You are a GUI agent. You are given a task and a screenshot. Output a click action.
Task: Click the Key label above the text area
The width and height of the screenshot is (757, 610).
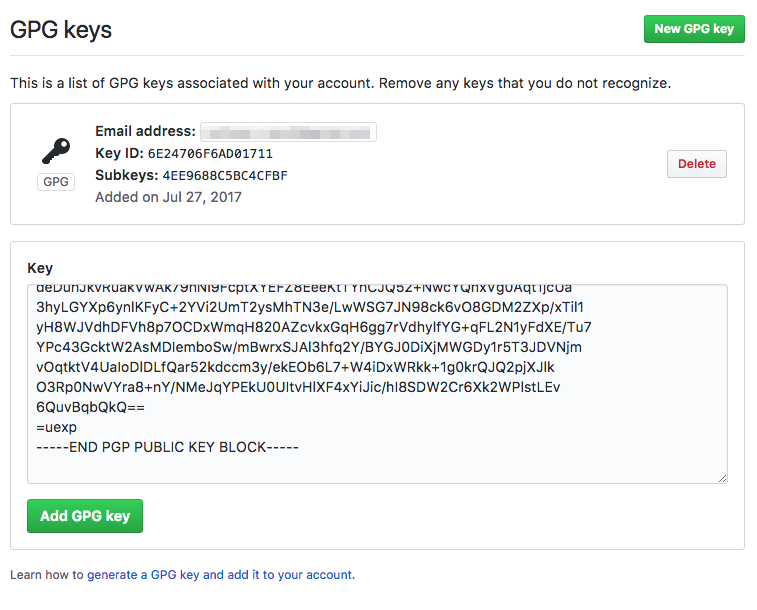[x=40, y=268]
